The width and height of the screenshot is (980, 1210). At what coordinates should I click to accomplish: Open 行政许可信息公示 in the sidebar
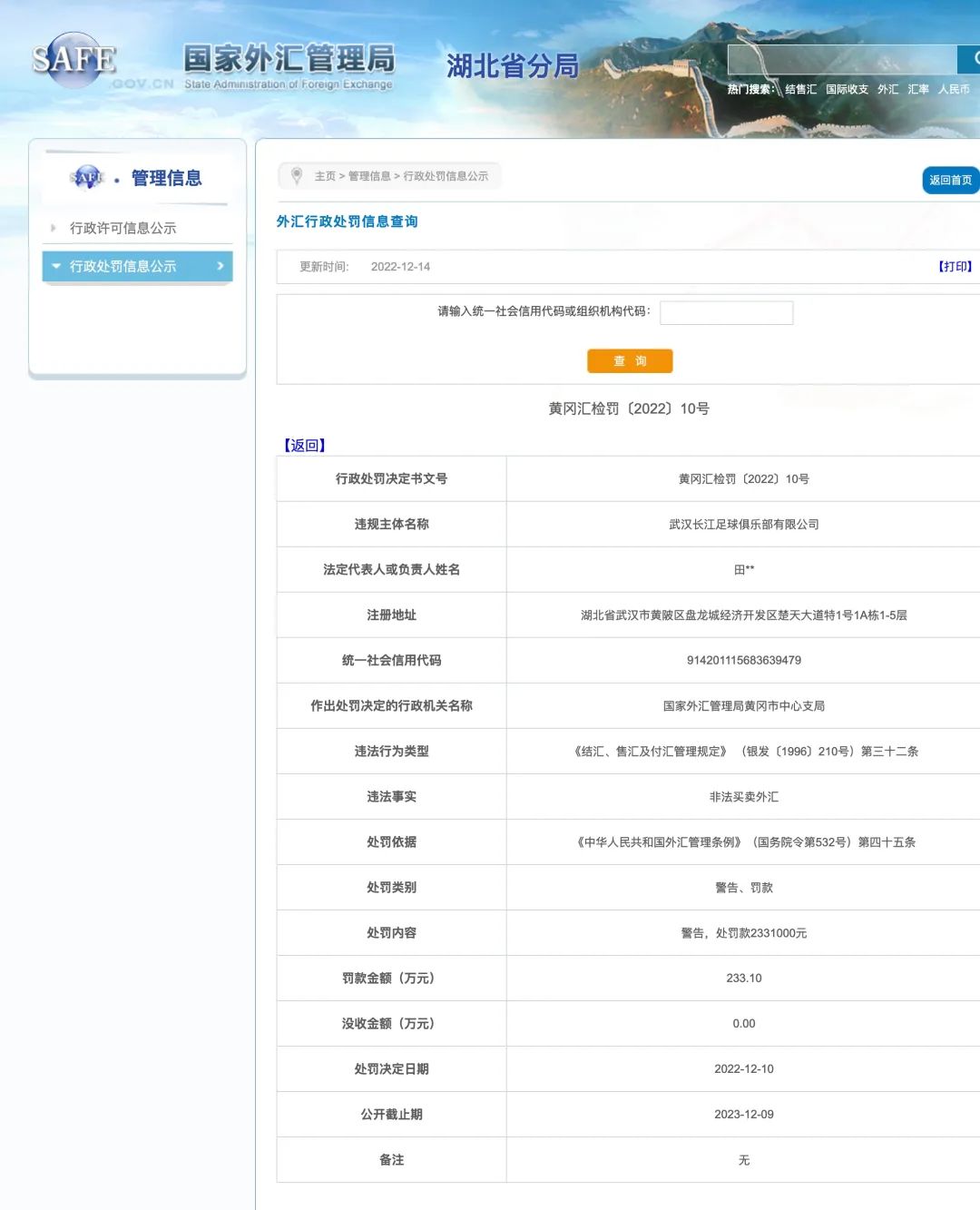pos(122,228)
